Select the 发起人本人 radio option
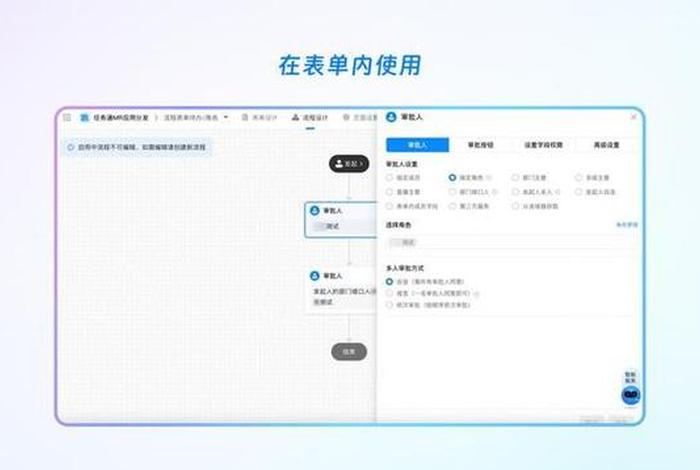Screen dimensions: 700x470 (516, 192)
